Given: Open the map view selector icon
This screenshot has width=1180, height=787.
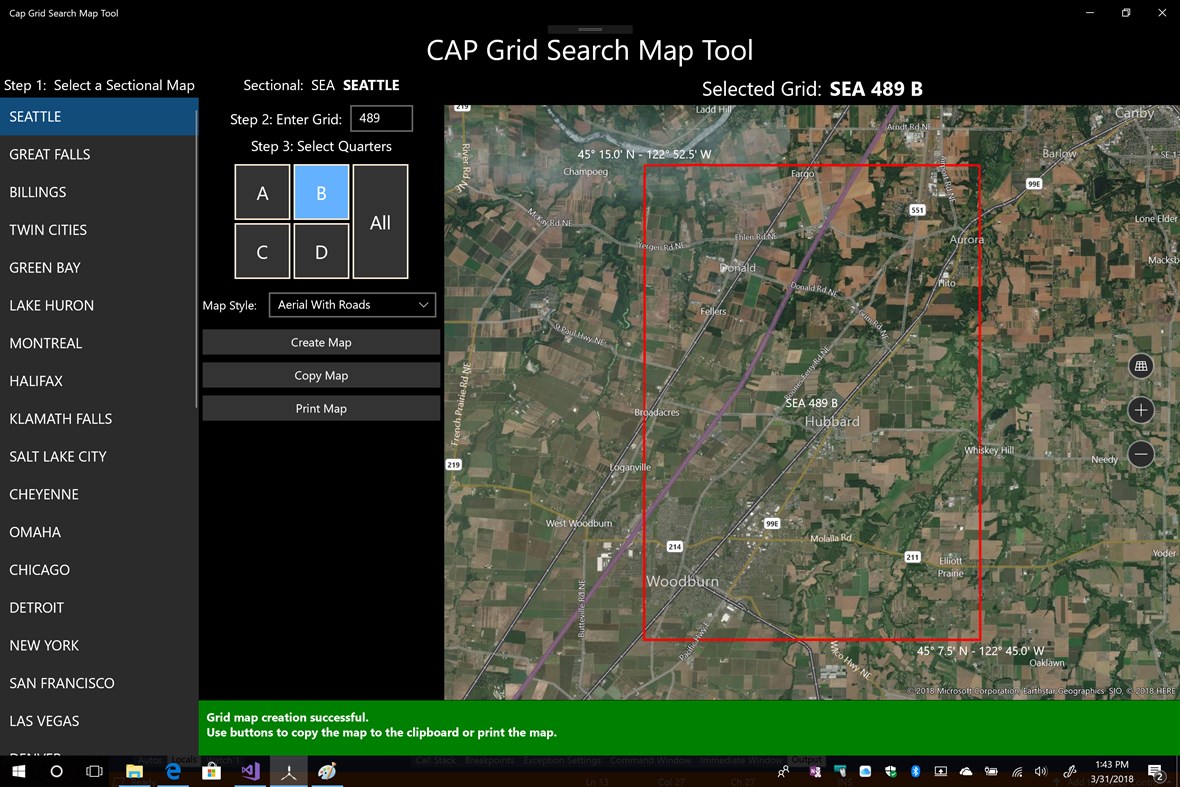Looking at the screenshot, I should [1141, 366].
